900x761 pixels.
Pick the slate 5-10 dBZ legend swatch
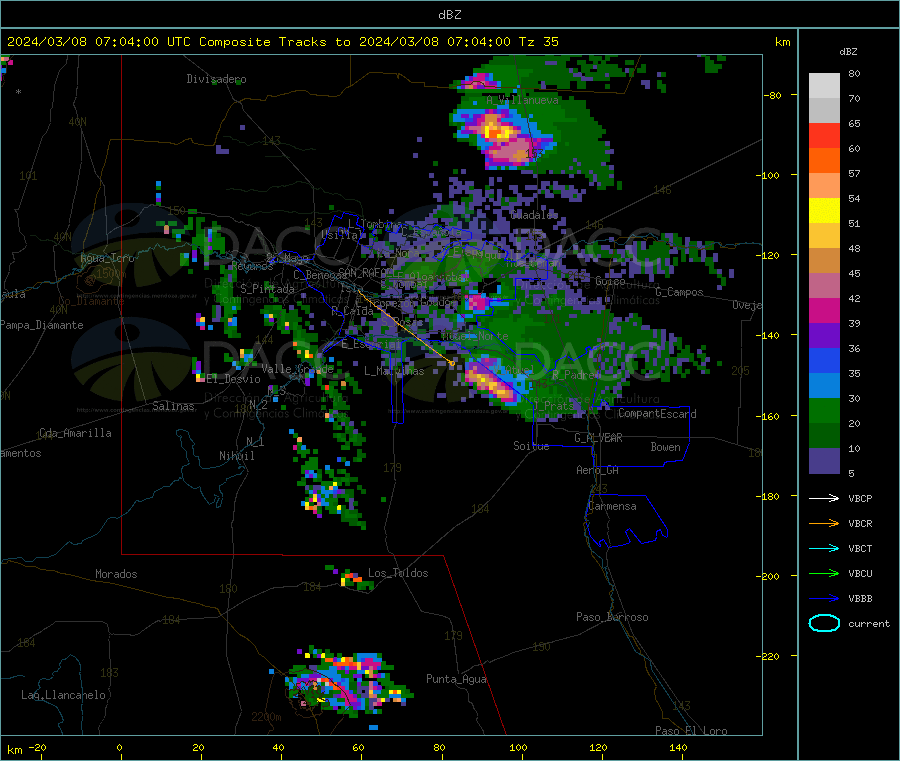click(824, 461)
